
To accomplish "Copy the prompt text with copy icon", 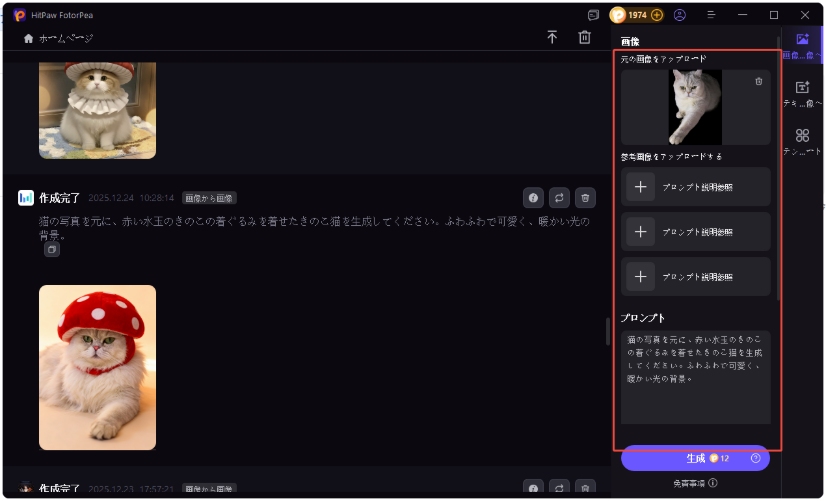I will [52, 250].
